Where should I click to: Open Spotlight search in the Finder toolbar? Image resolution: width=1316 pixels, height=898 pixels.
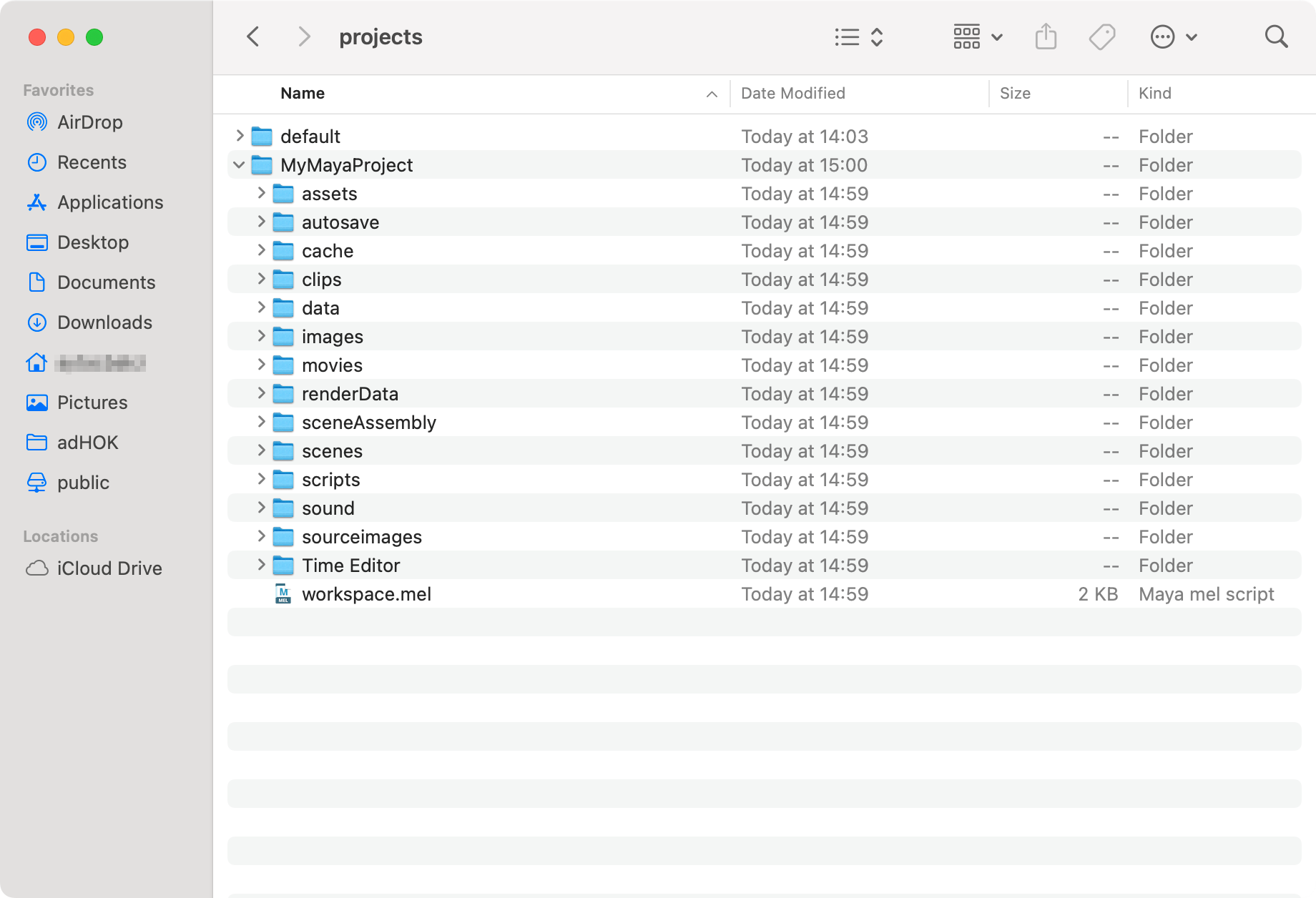(1276, 36)
